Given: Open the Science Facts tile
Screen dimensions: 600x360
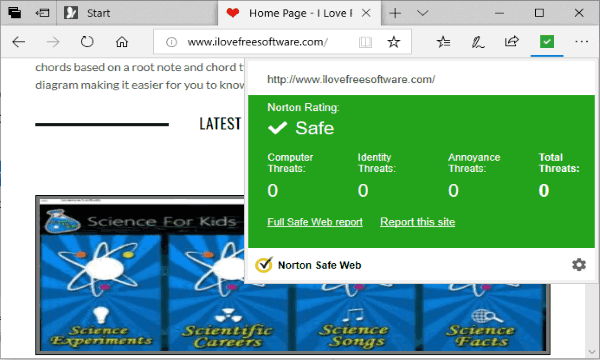Looking at the screenshot, I should coord(482,317).
